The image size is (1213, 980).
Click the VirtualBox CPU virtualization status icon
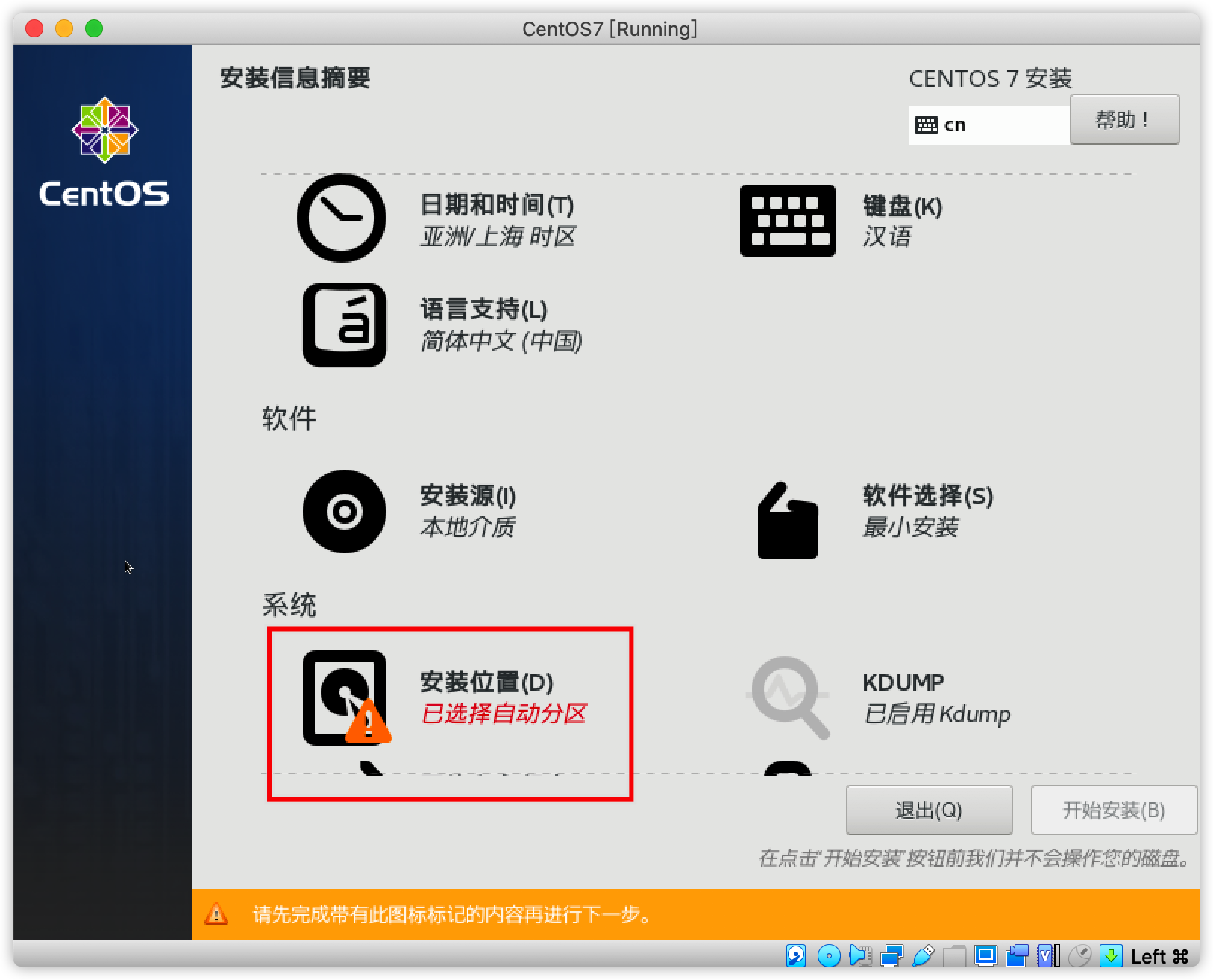(x=1048, y=955)
